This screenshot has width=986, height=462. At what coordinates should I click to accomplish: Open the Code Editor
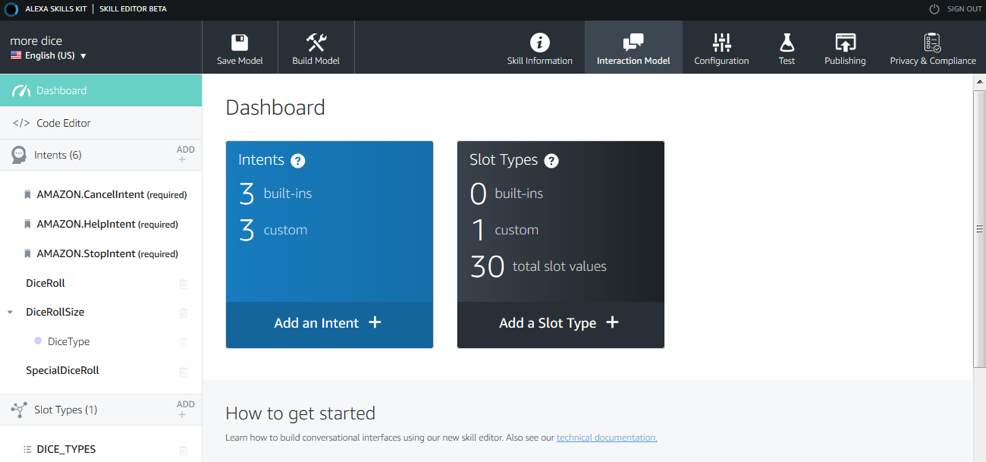101,123
